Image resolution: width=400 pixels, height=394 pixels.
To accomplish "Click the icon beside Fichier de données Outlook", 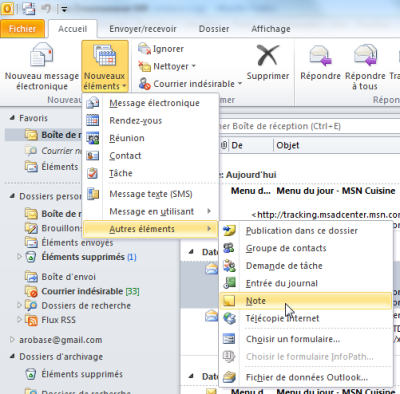I will 229,377.
